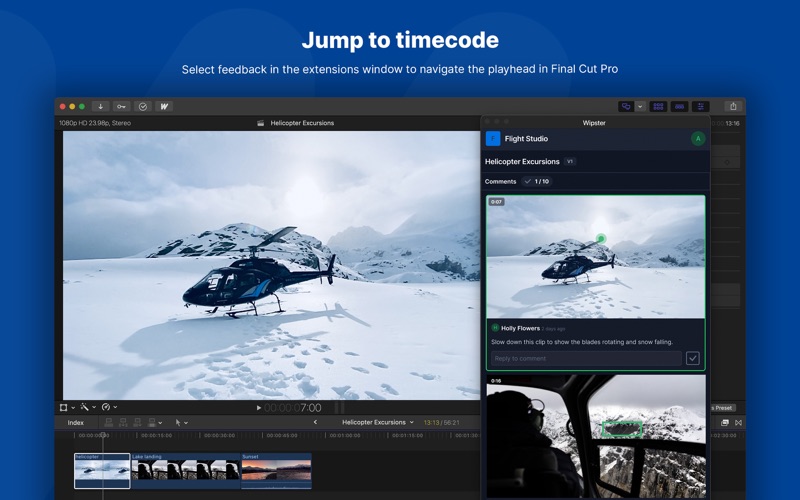This screenshot has width=800, height=500.
Task: Click the workflow extensions icon in Final Cut toolbar
Action: coord(626,107)
